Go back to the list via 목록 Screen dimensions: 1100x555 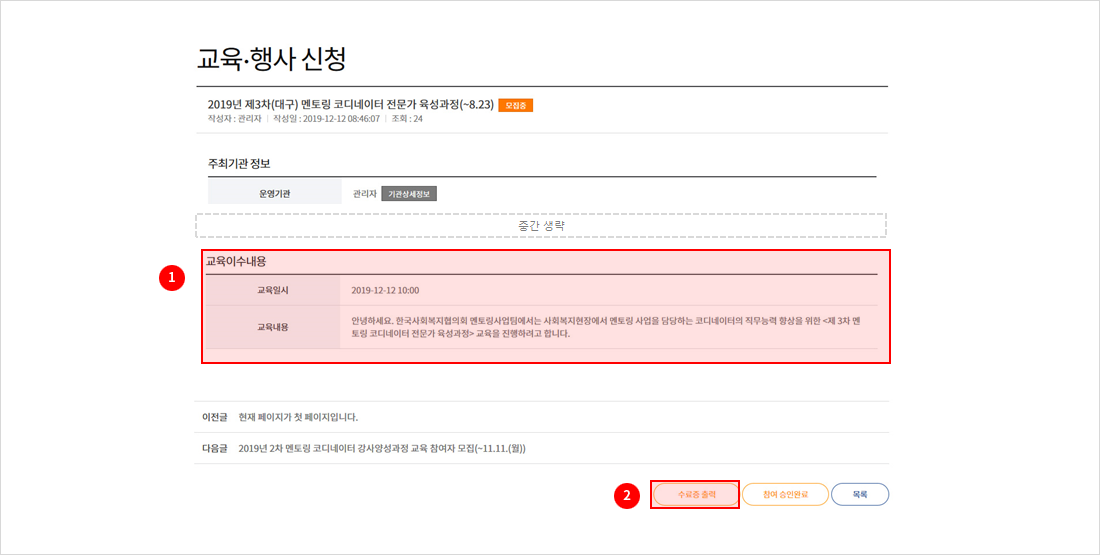[859, 494]
